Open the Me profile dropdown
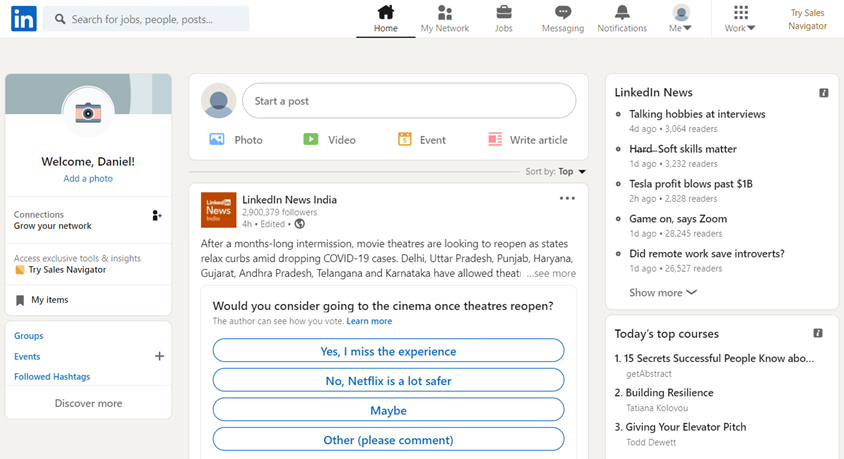Screen dimensions: 844x459 681,19
